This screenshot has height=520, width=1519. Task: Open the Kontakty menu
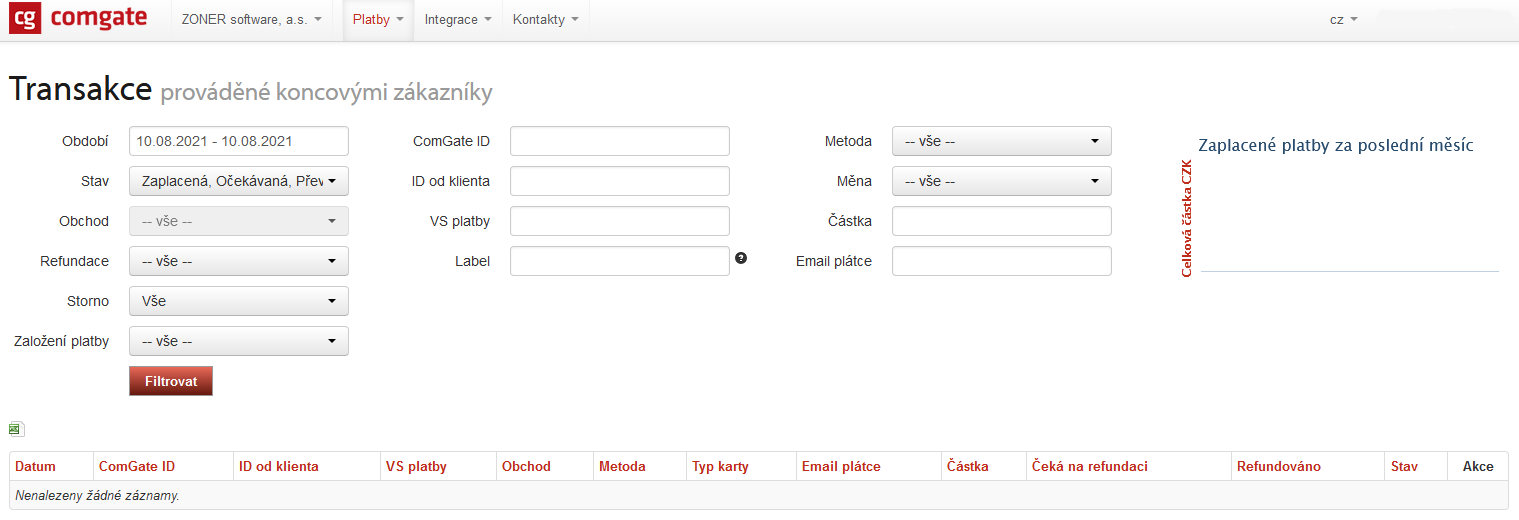545,20
